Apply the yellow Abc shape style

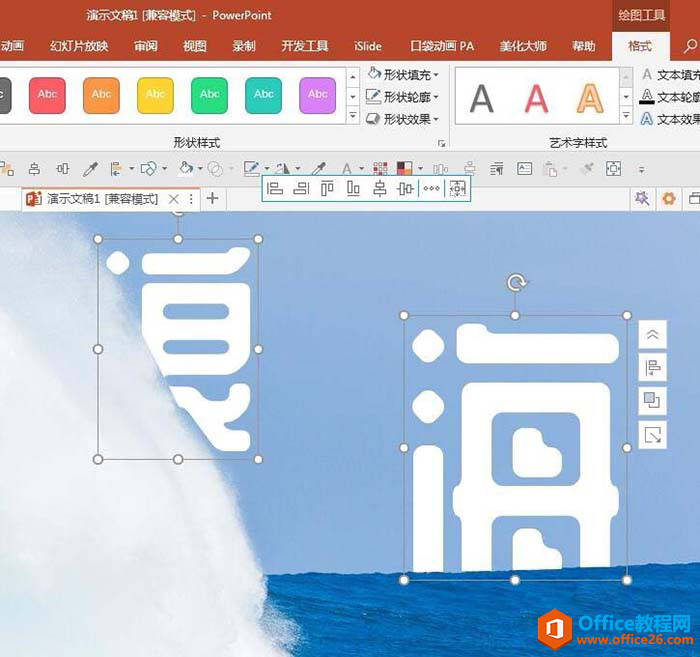155,95
